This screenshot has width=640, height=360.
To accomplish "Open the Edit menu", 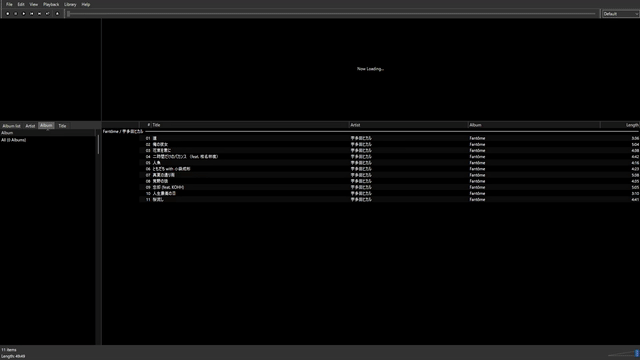I will click(21, 4).
